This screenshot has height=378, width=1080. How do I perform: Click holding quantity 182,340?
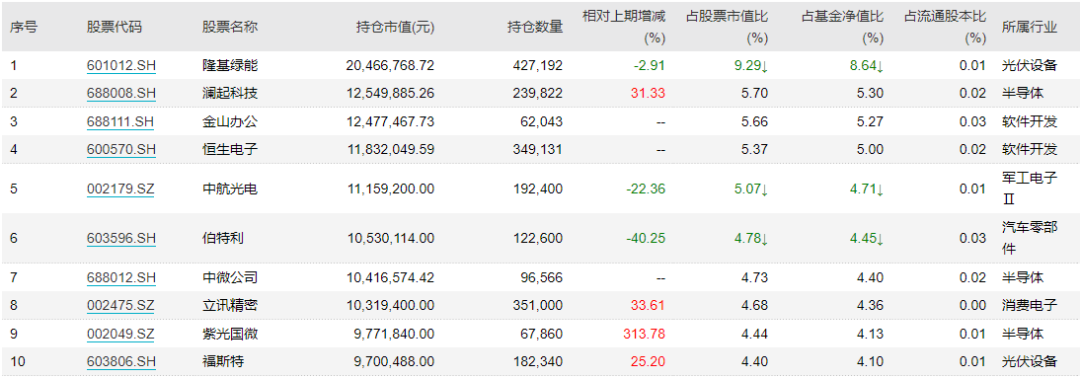539,361
